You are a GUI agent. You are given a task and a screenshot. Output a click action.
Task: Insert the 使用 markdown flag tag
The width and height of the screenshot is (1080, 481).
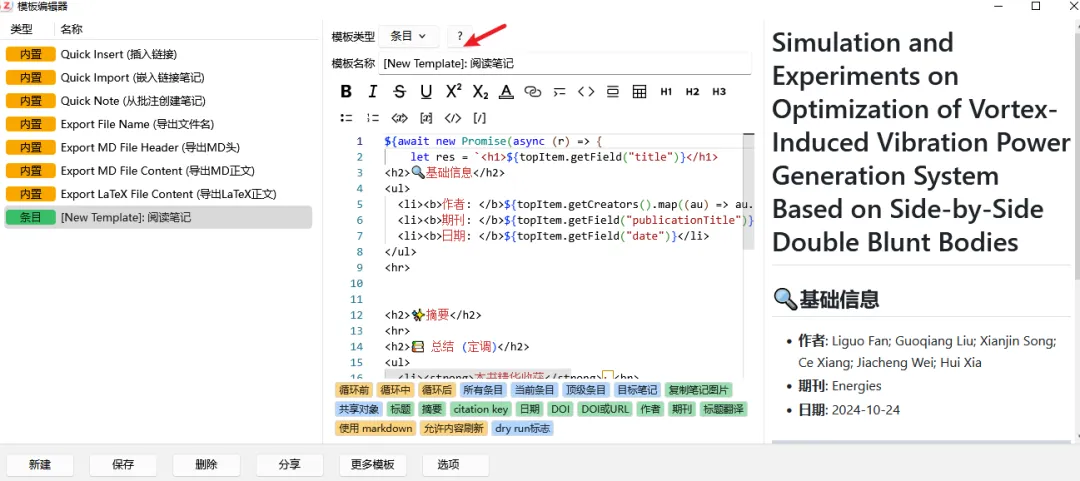point(376,429)
